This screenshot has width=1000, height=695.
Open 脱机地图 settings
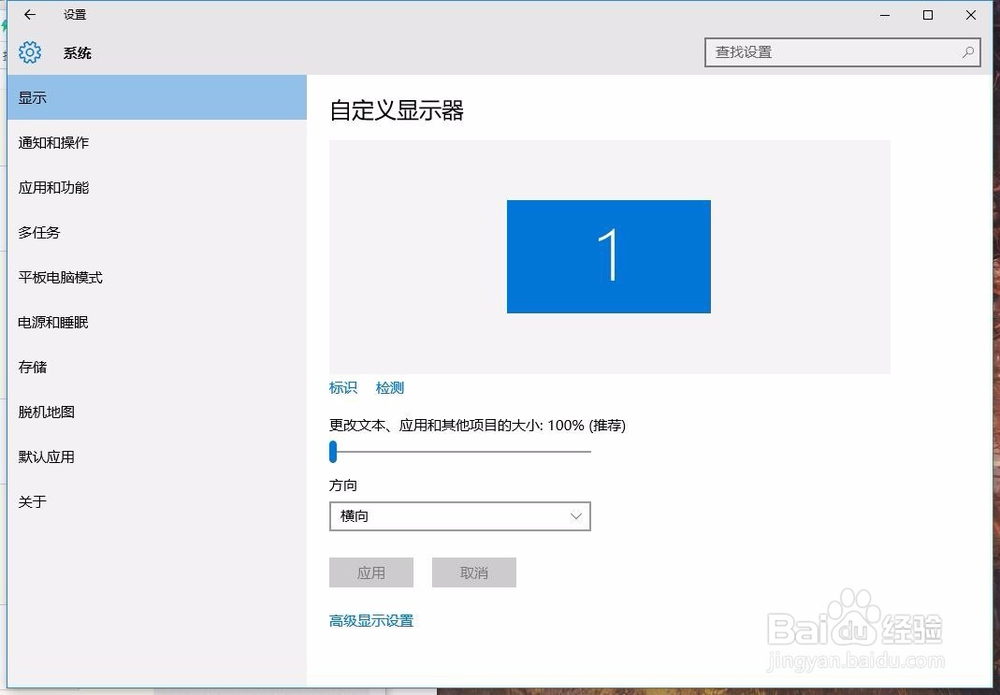(157, 412)
